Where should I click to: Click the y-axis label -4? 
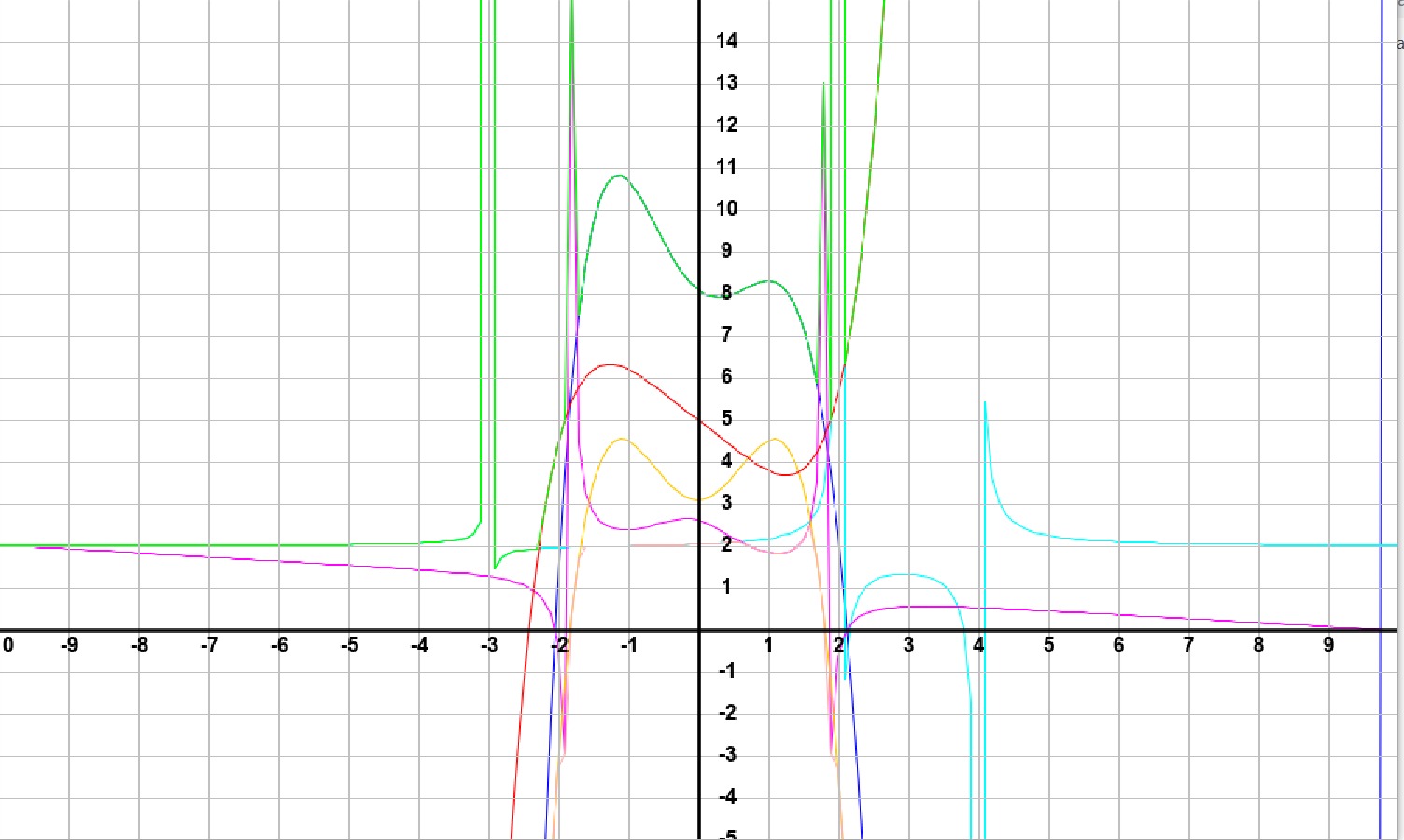pos(726,796)
